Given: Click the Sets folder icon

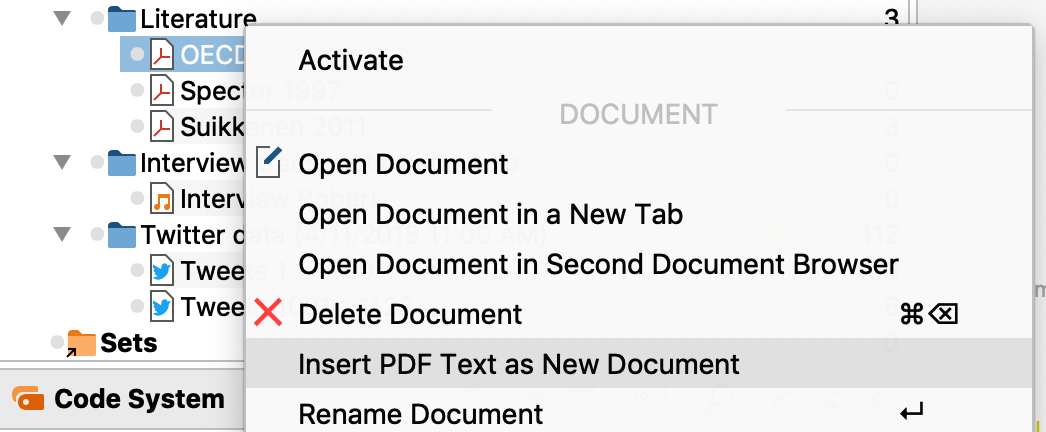Looking at the screenshot, I should (x=81, y=343).
